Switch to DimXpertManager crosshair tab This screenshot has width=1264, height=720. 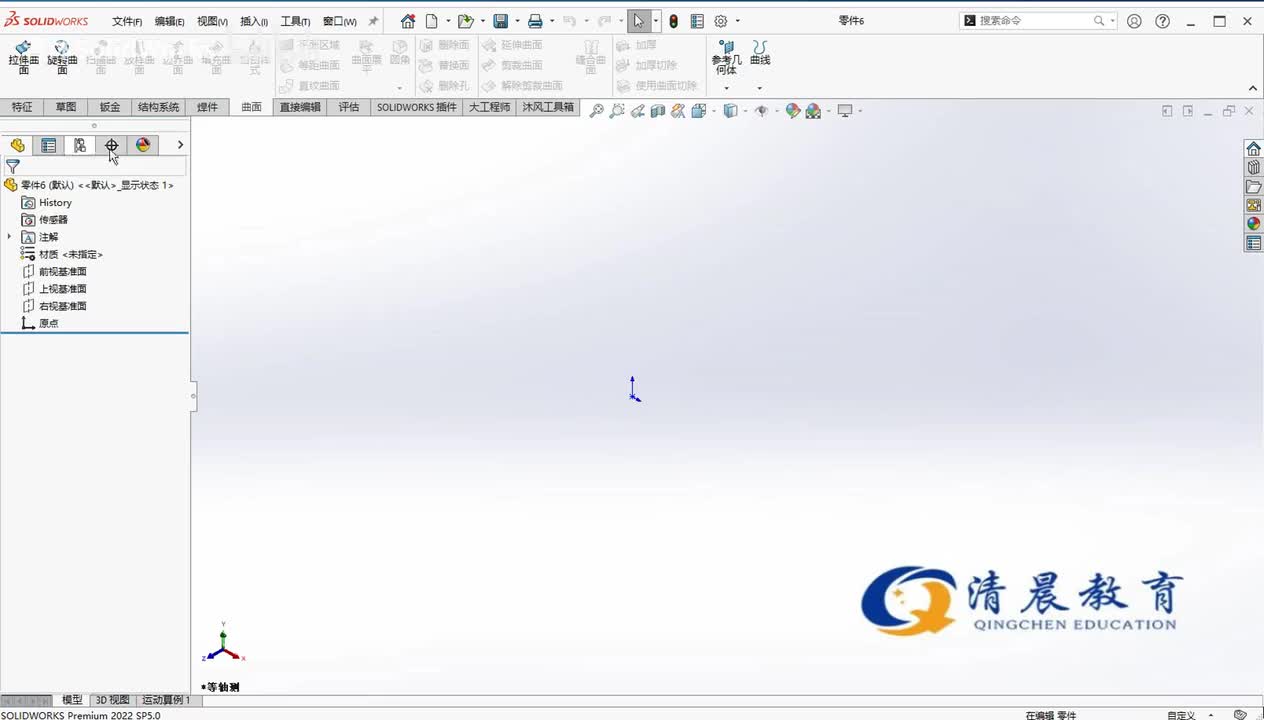(111, 145)
